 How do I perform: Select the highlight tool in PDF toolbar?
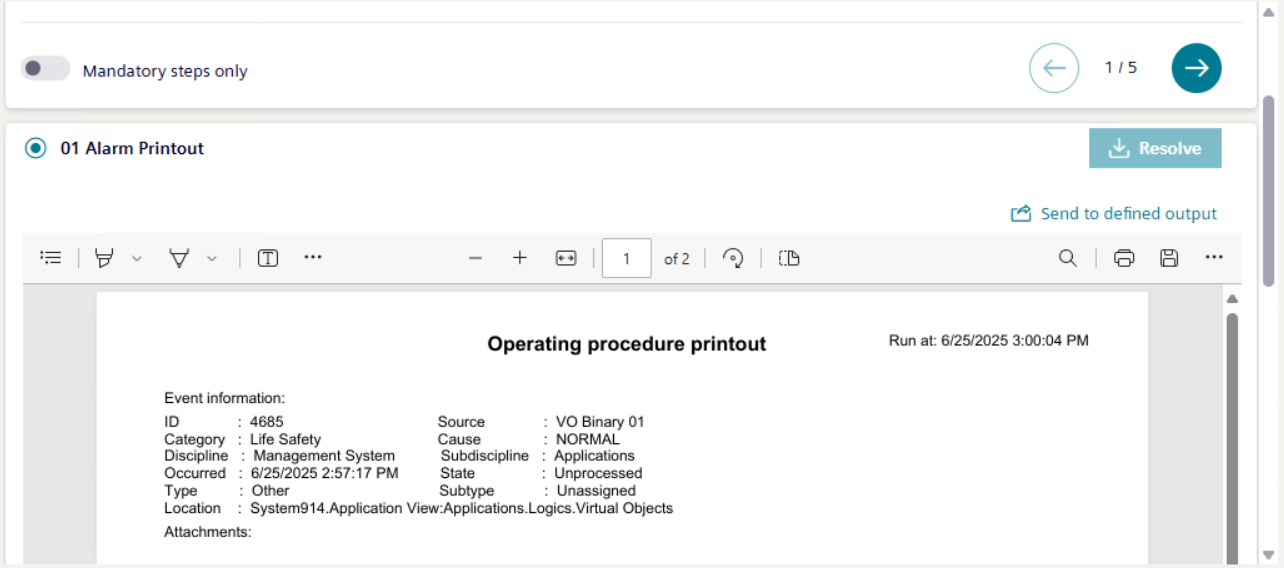[104, 258]
